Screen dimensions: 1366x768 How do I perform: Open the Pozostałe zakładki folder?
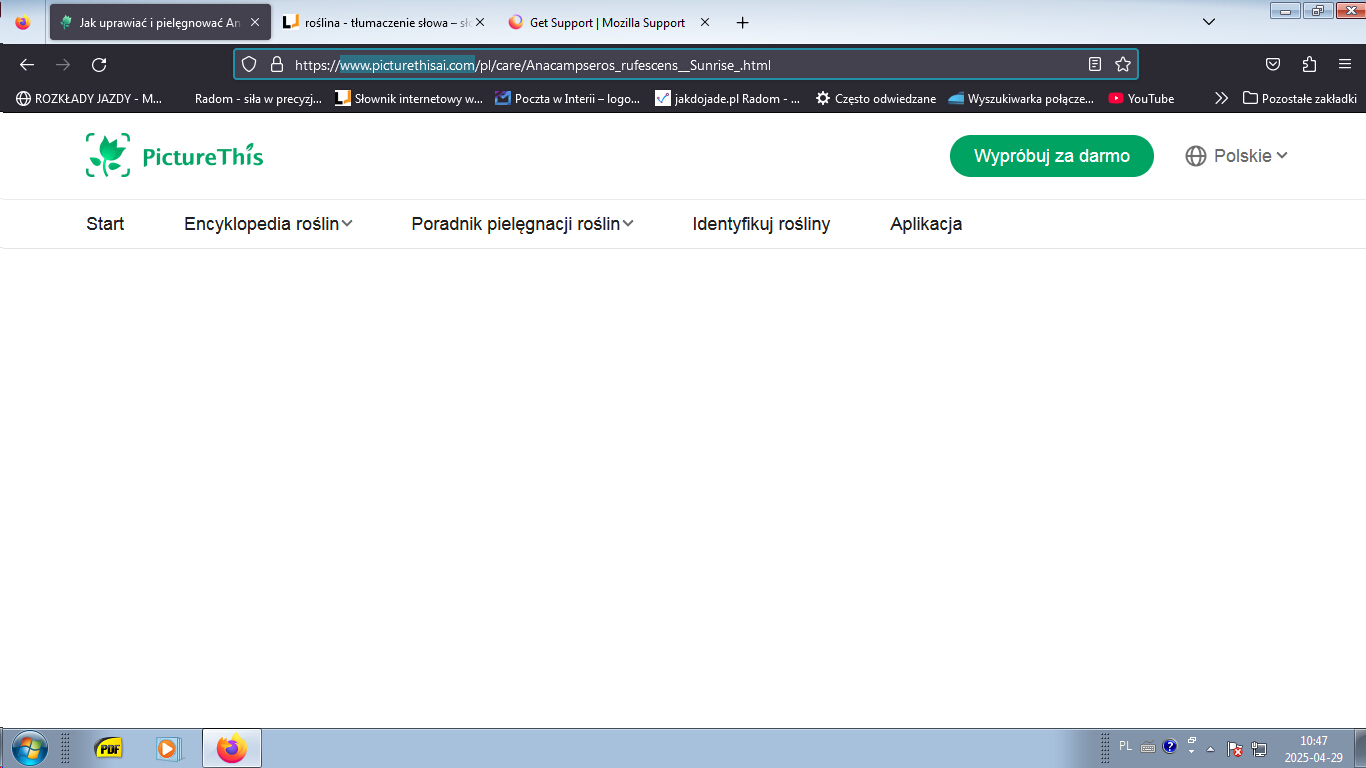pos(1299,98)
